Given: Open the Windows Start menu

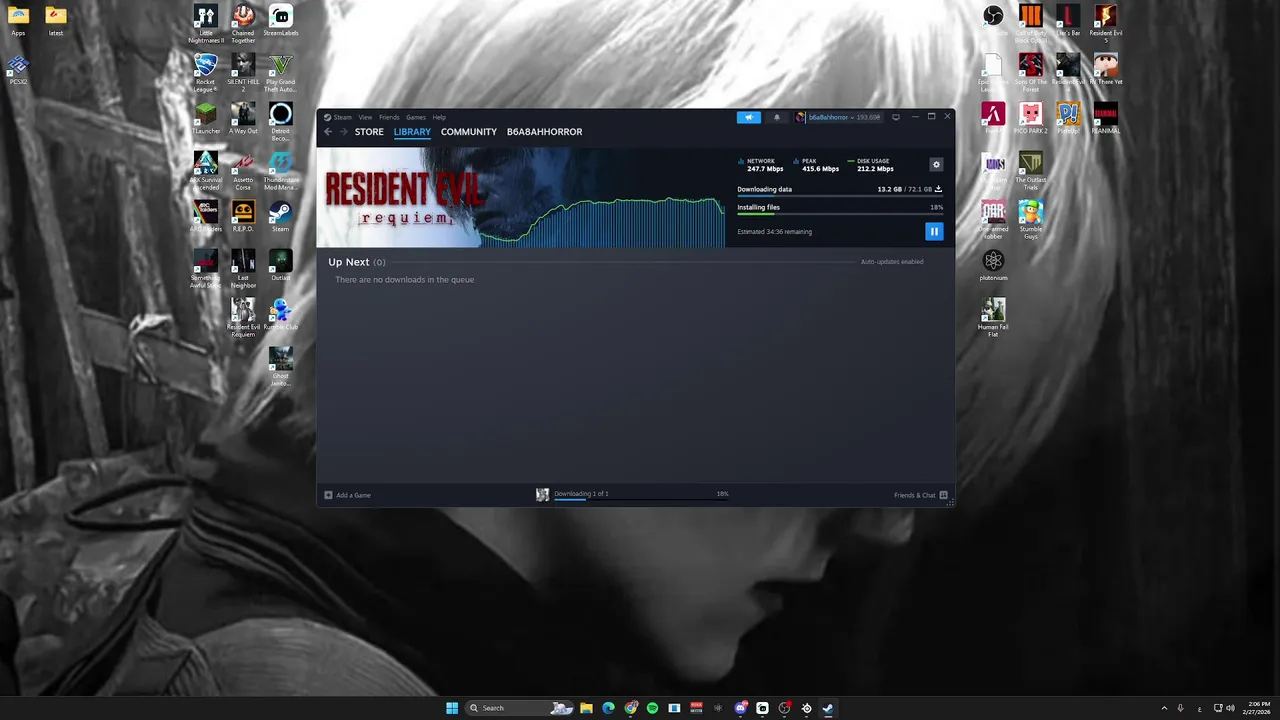Looking at the screenshot, I should tap(452, 708).
